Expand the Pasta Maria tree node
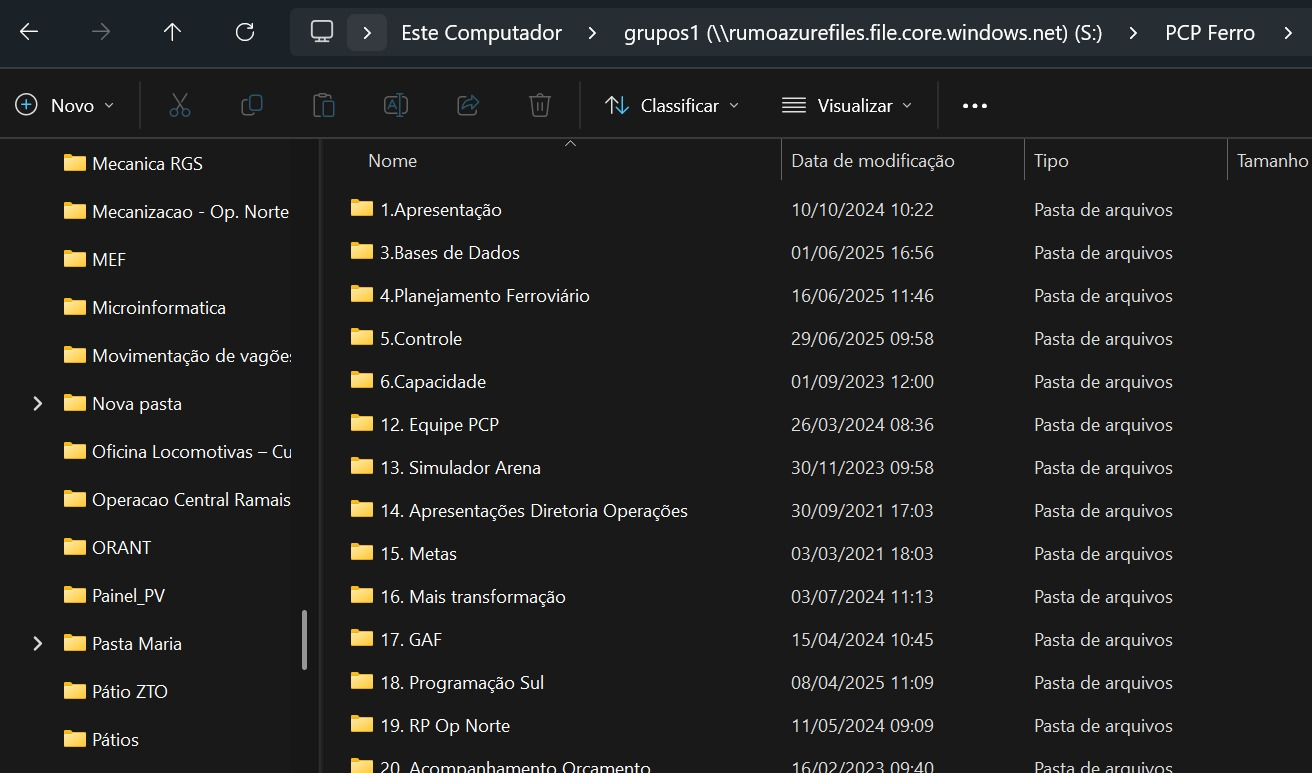The image size is (1312, 773). 38,644
